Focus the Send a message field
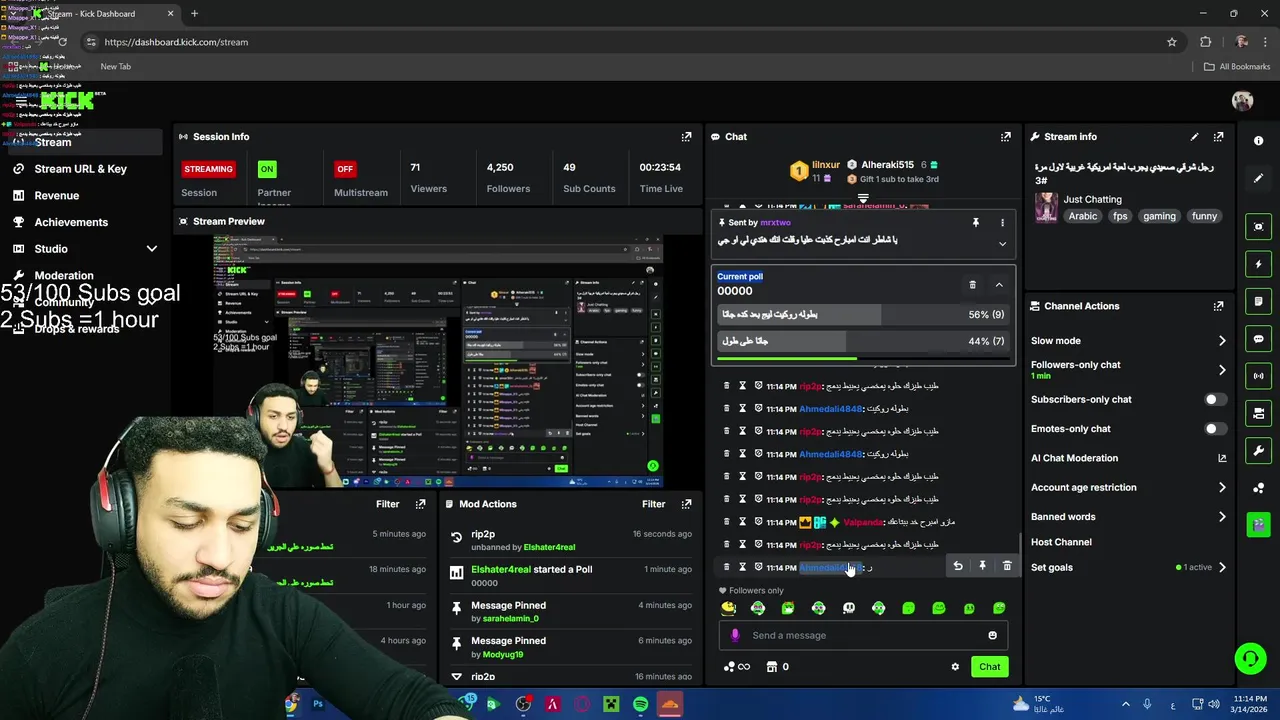 click(x=862, y=635)
